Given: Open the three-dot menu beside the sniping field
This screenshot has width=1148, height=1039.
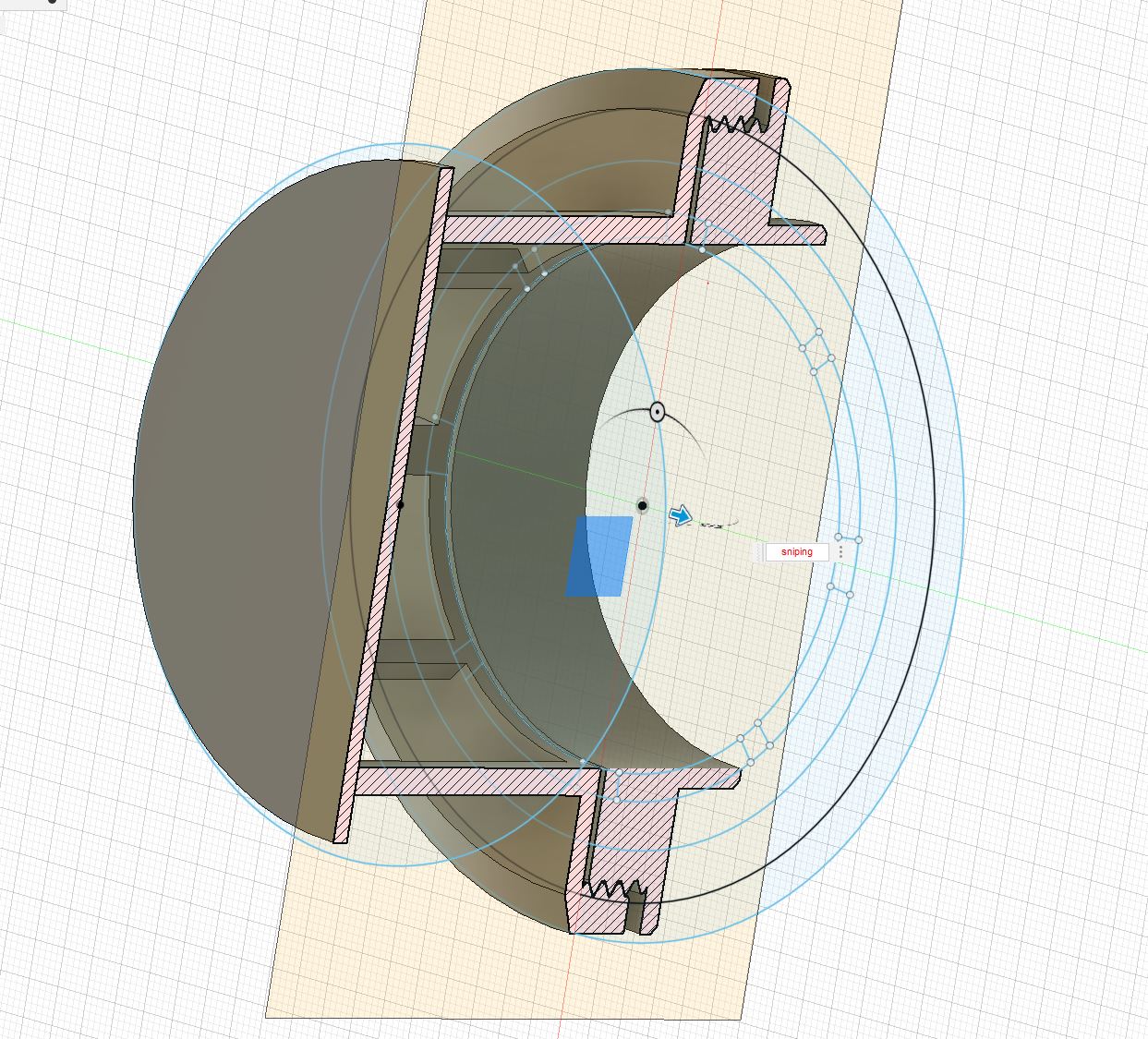Looking at the screenshot, I should click(841, 552).
